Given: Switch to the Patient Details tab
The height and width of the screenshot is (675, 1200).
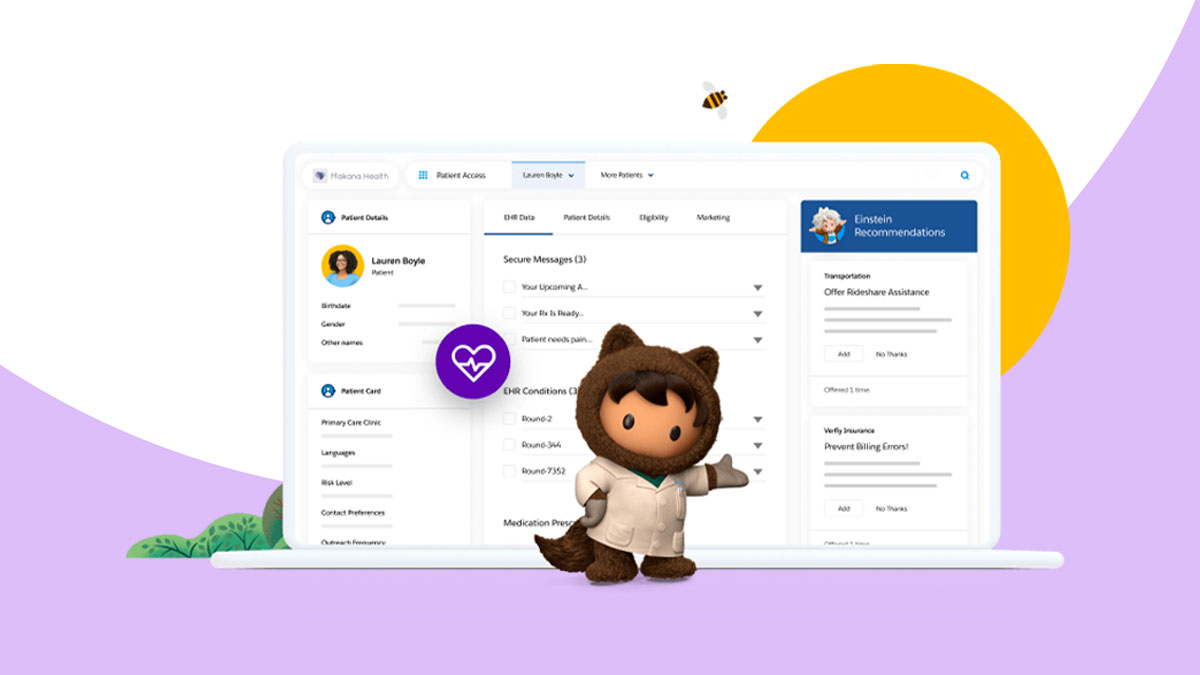Looking at the screenshot, I should (x=587, y=217).
